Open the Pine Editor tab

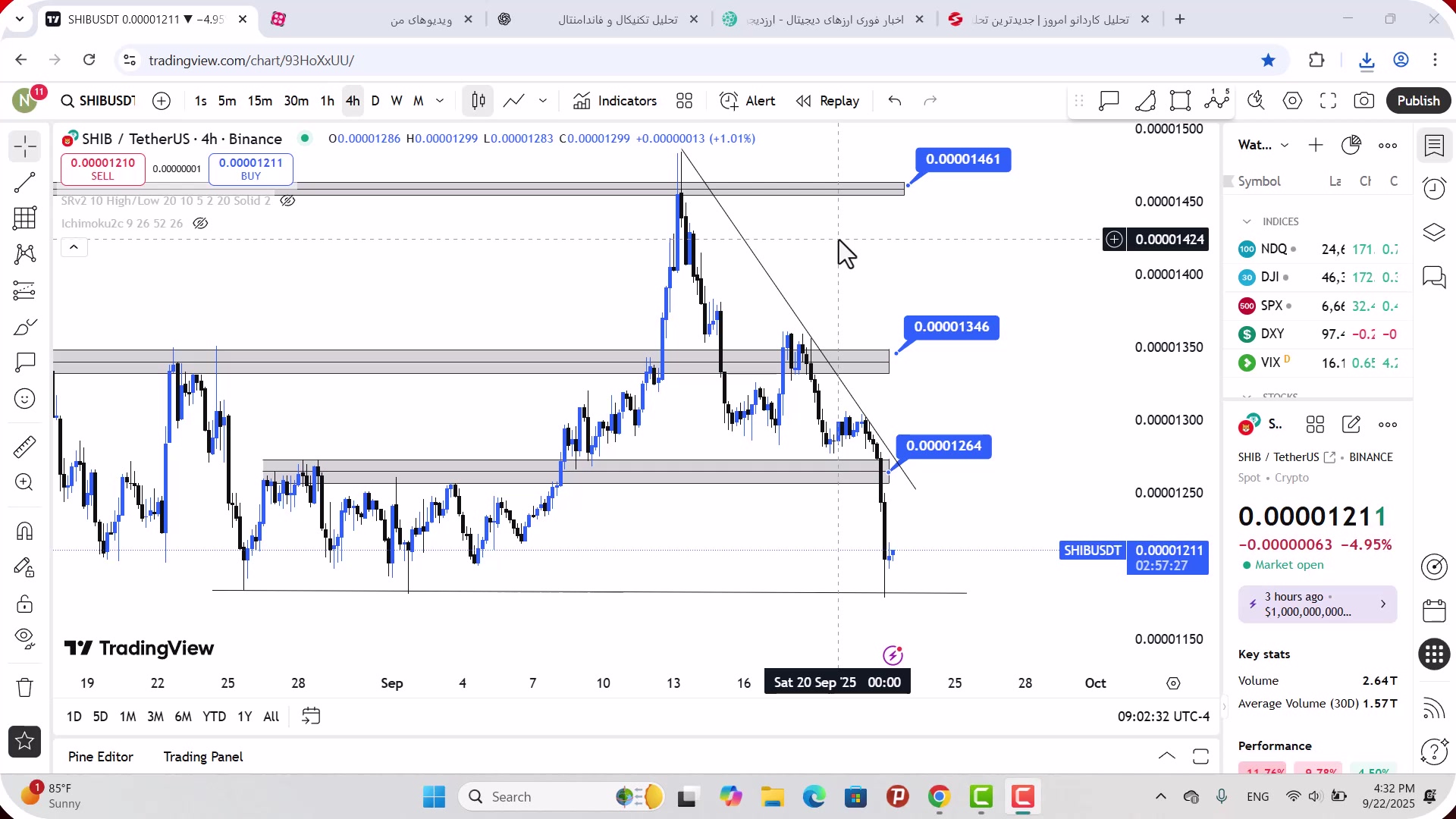pos(101,757)
